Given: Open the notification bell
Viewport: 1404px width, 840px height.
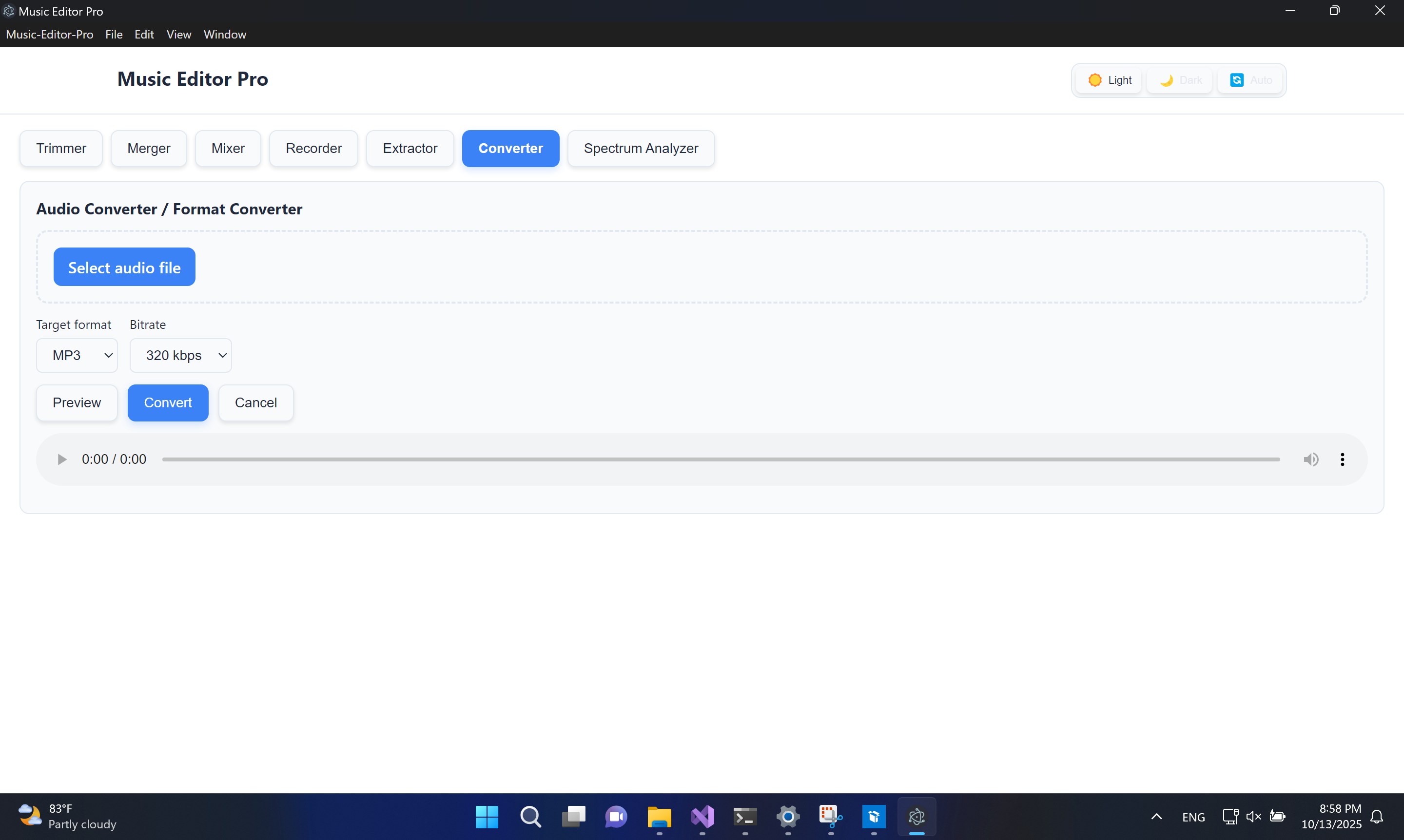Looking at the screenshot, I should (x=1377, y=817).
